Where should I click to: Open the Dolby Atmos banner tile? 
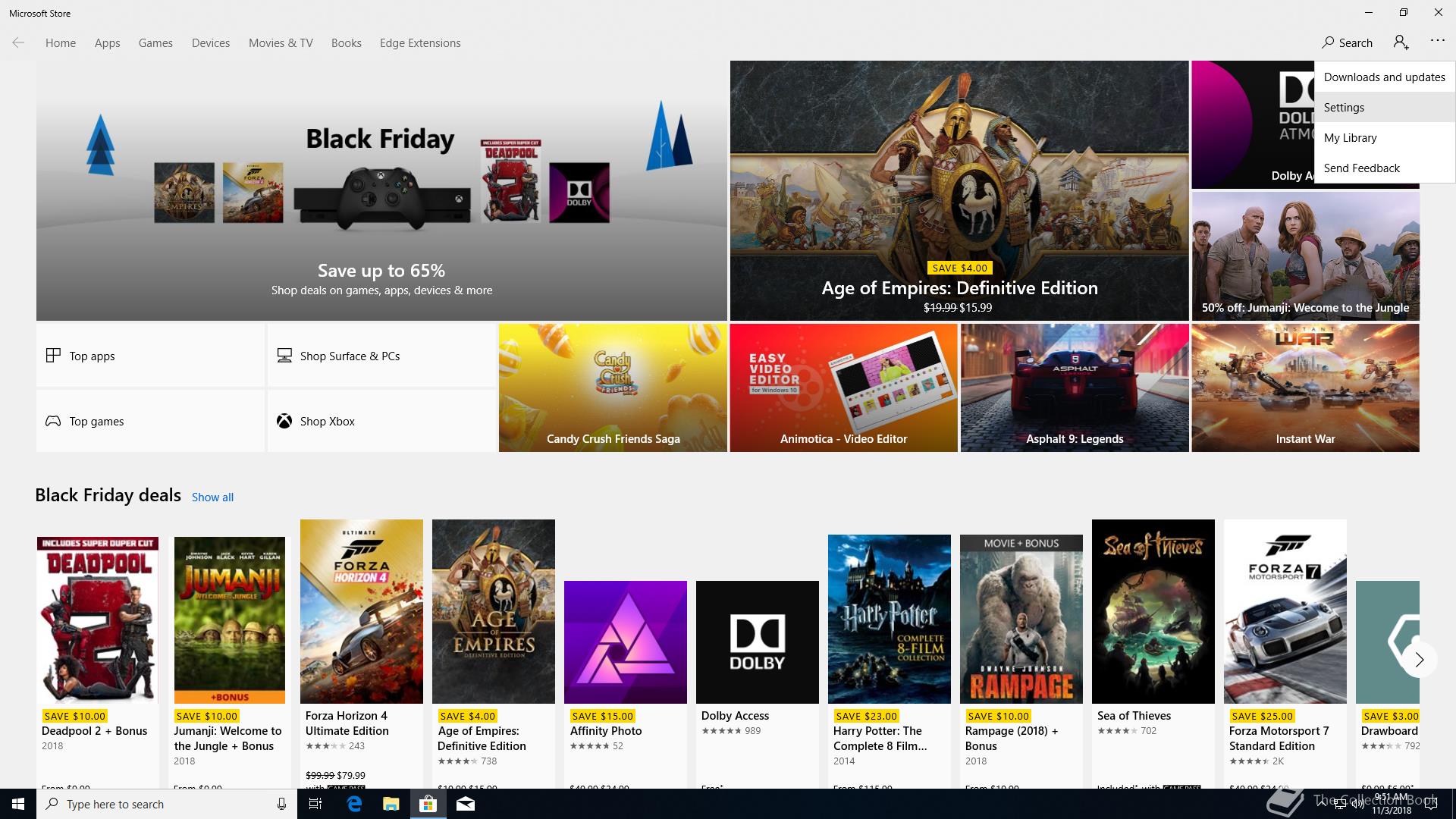[x=1252, y=124]
